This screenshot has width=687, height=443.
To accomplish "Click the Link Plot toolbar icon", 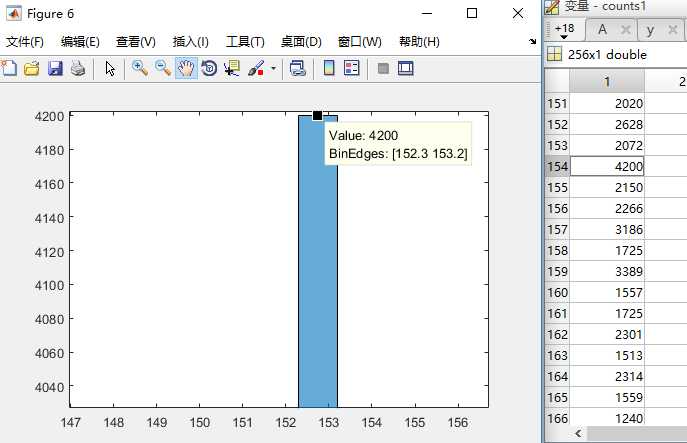I will coord(297,68).
